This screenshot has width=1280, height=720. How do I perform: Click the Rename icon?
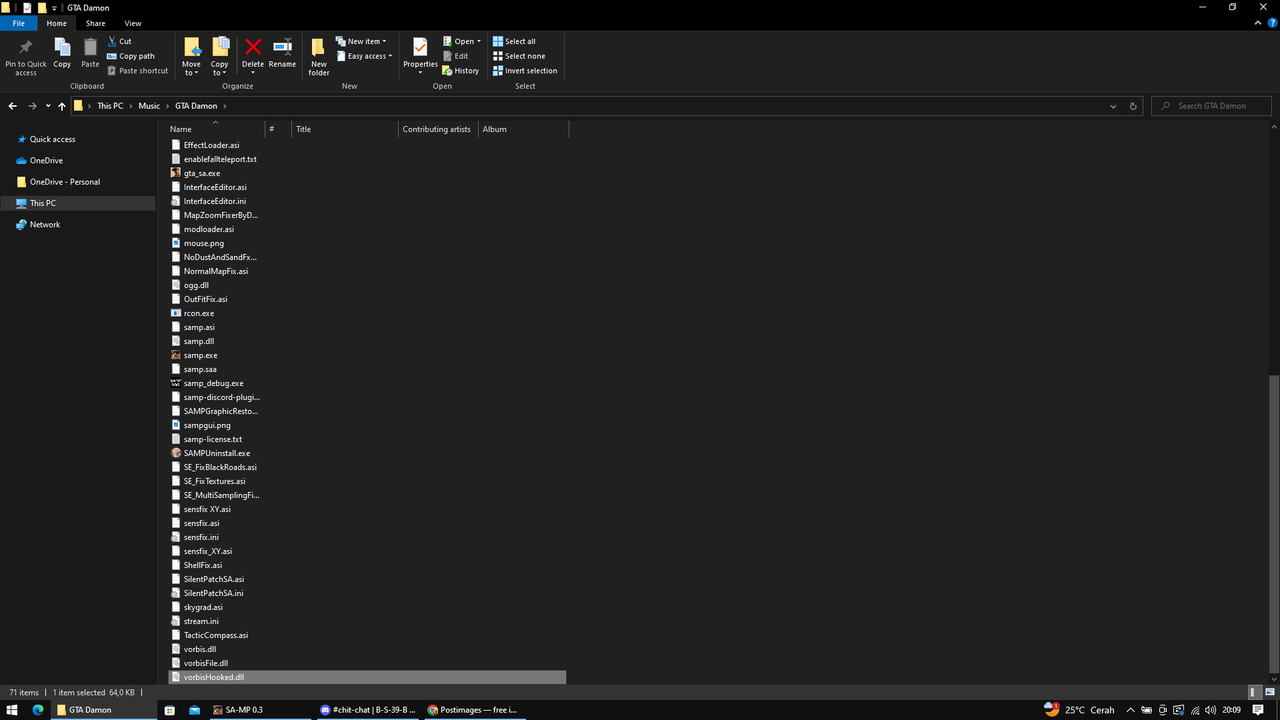(x=282, y=54)
